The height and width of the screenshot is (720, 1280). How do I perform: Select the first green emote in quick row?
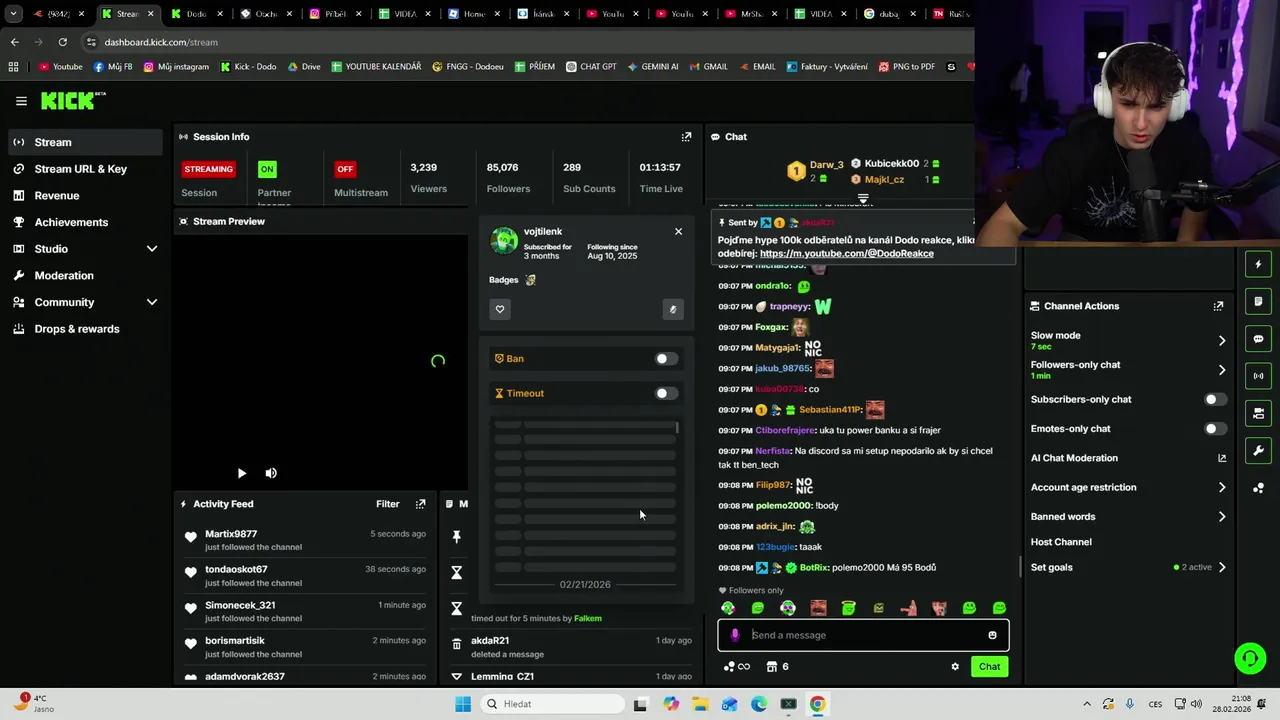(728, 608)
